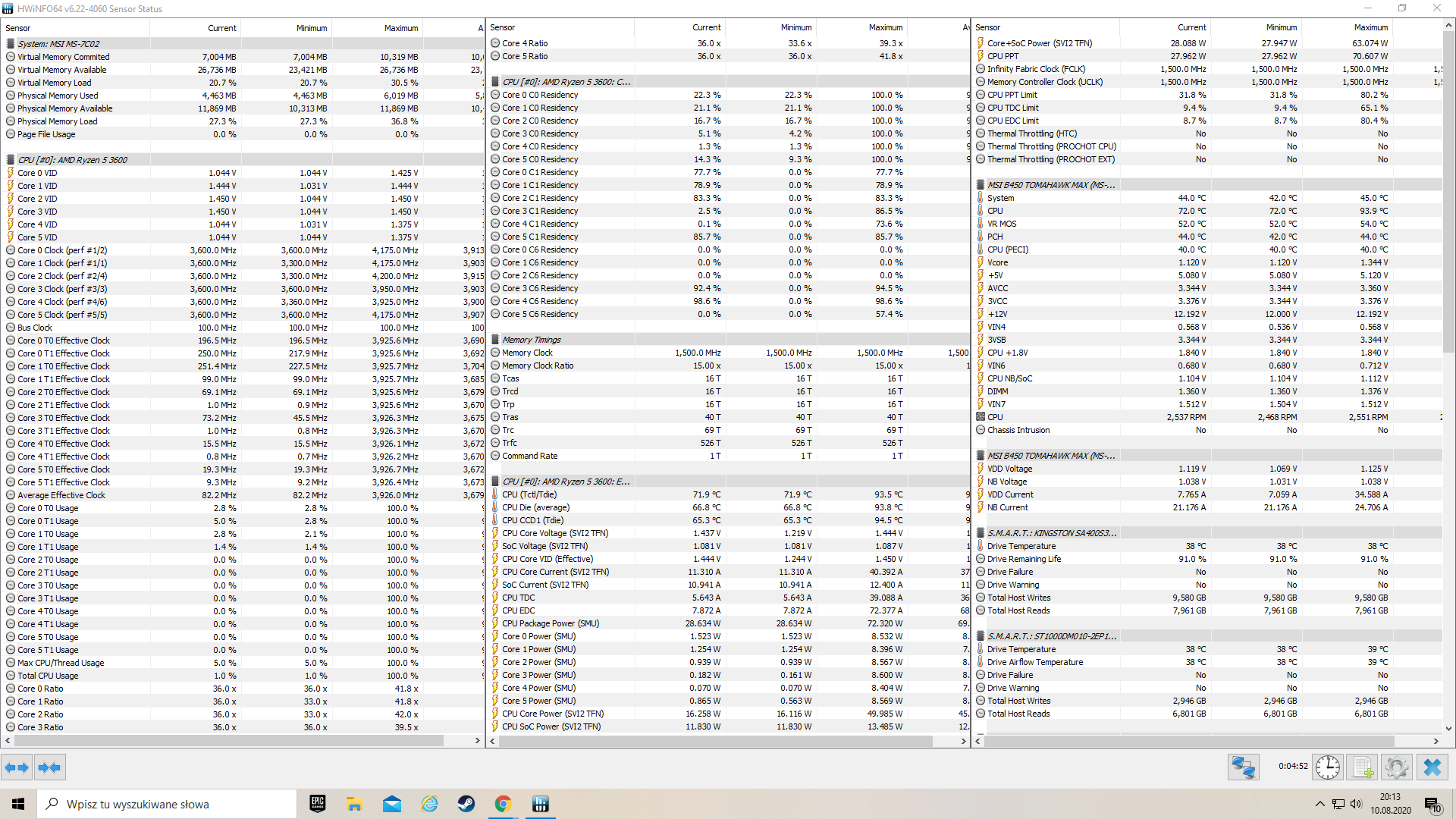Open the Windows Start menu
The image size is (1456, 819).
(18, 804)
